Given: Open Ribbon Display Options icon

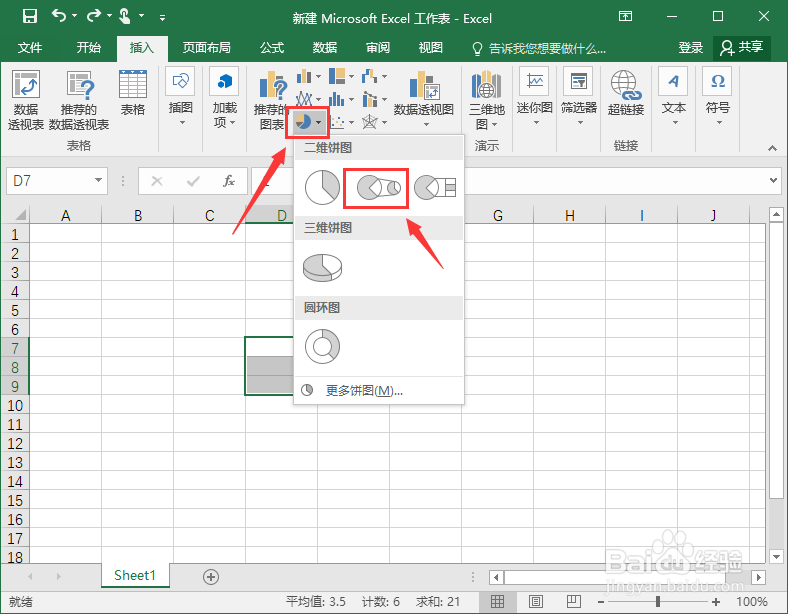Looking at the screenshot, I should [x=625, y=16].
